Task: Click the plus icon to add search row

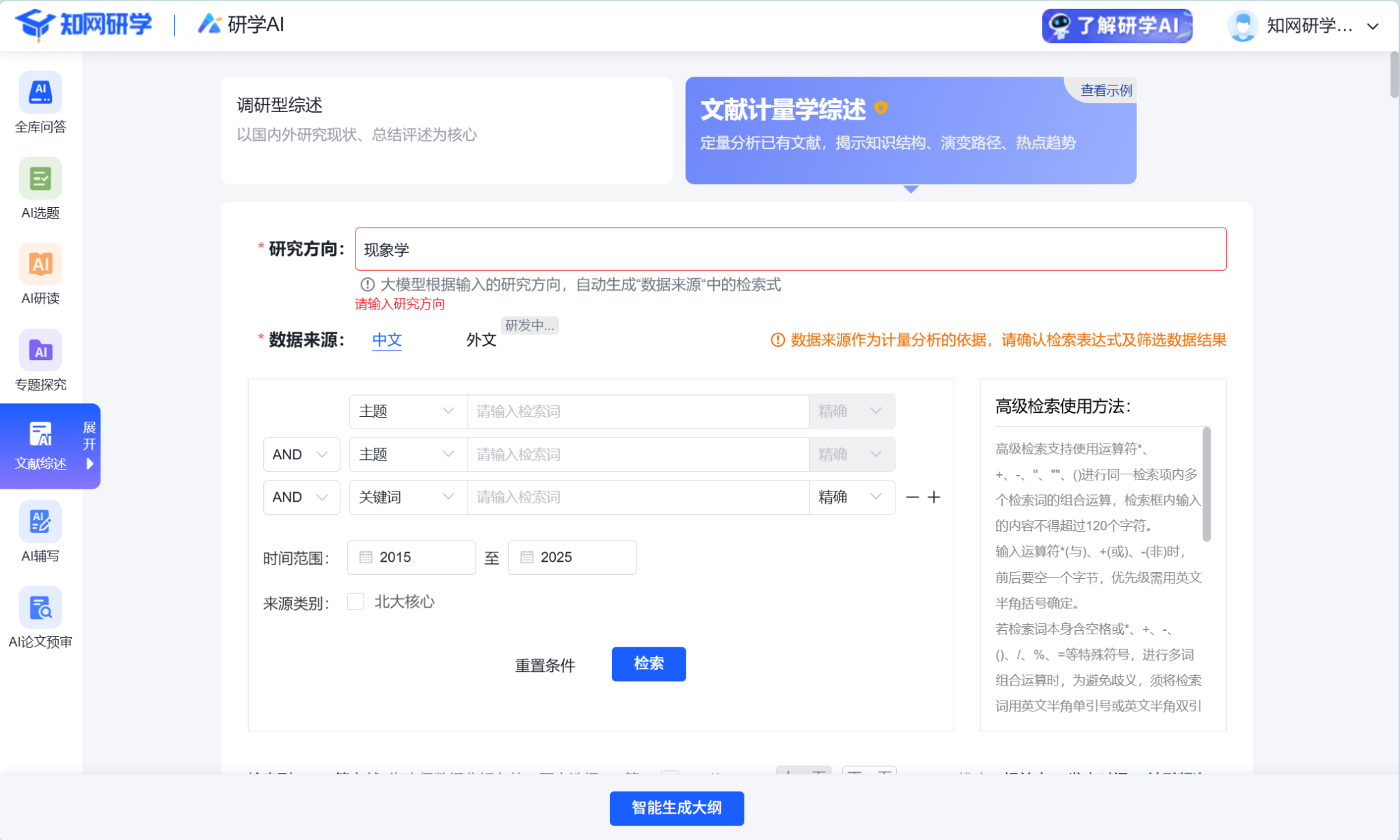Action: click(x=934, y=498)
